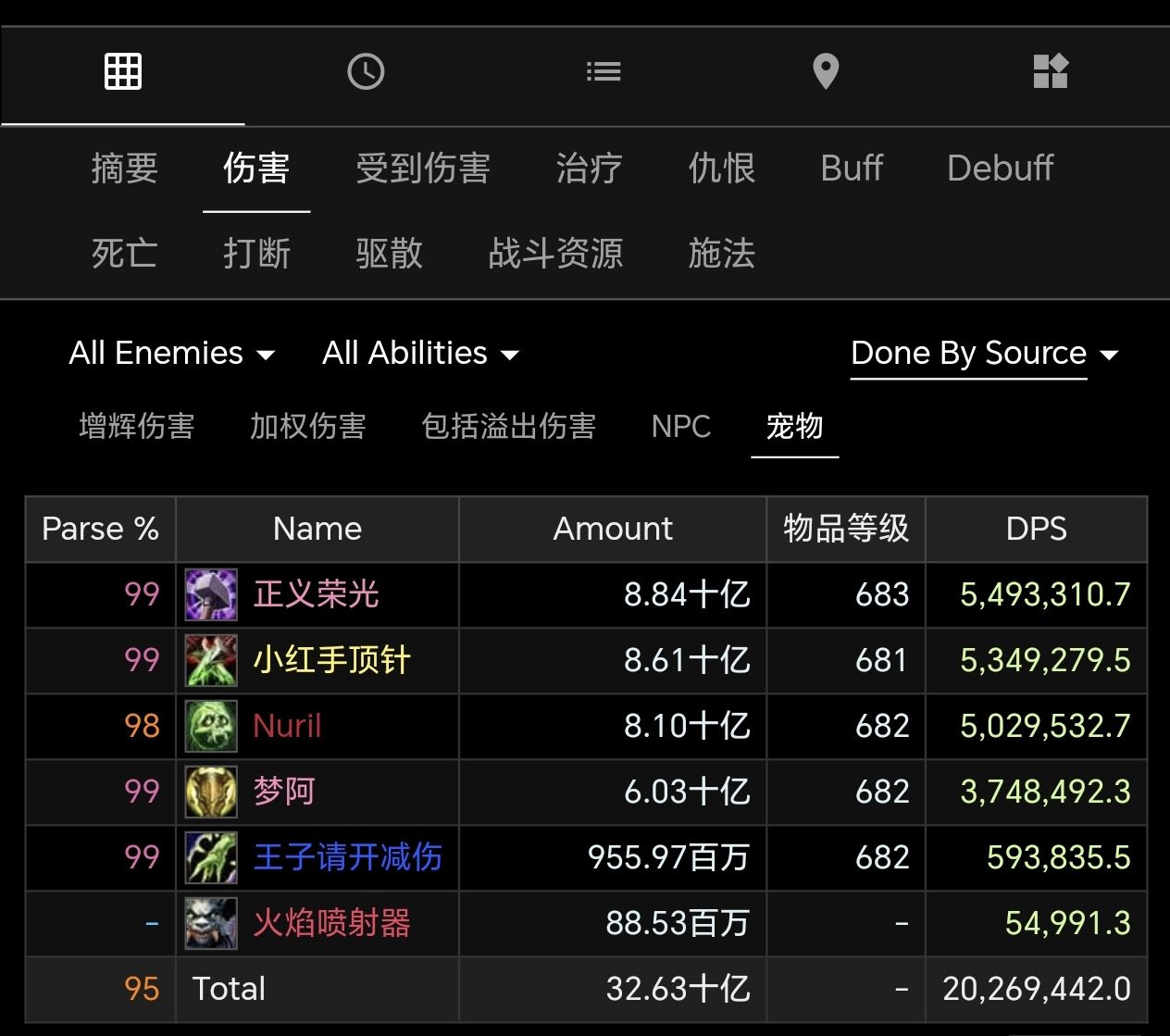Screen dimensions: 1170x1036
Task: Select the grid view icon in the top toolbar
Action: pyautogui.click(x=122, y=70)
